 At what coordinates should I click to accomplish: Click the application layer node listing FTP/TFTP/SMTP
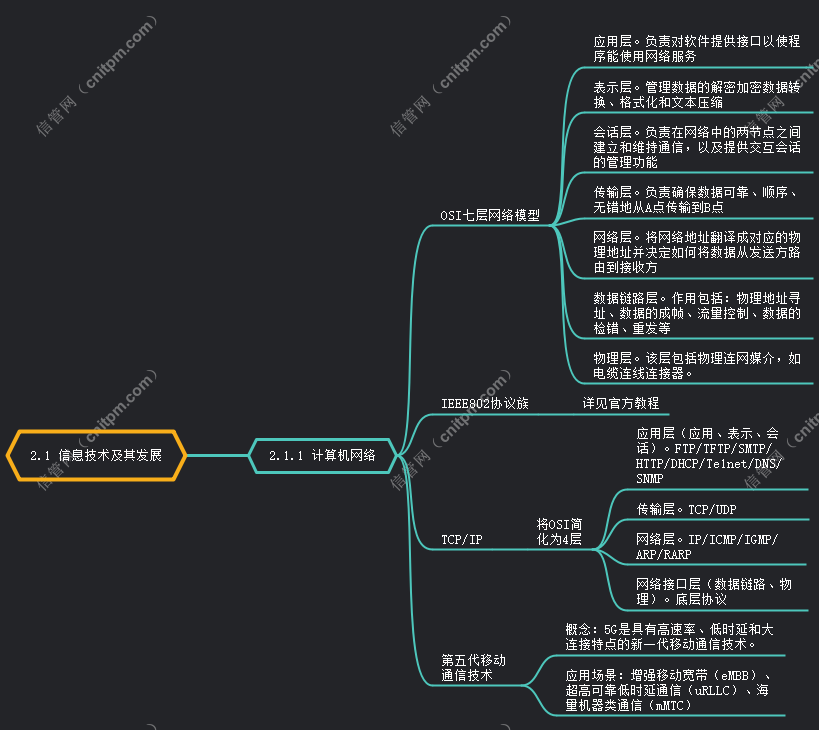tap(710, 456)
